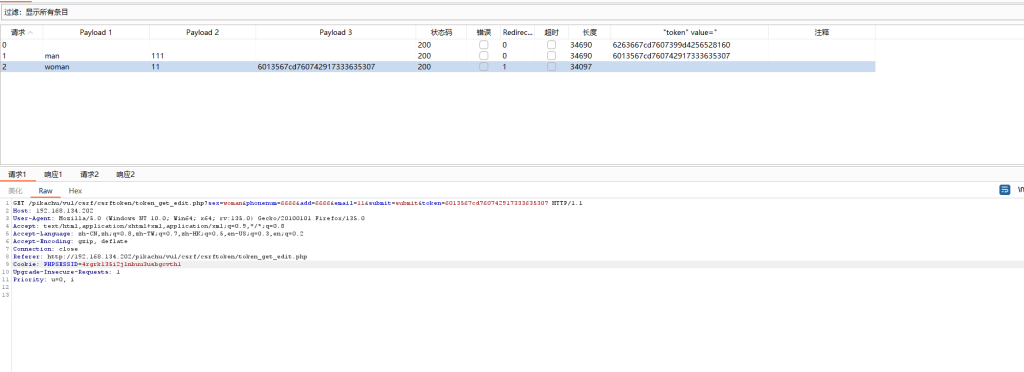Sort by the Payload 3 column header
Viewport: 1024px width, 372px height.
point(336,32)
